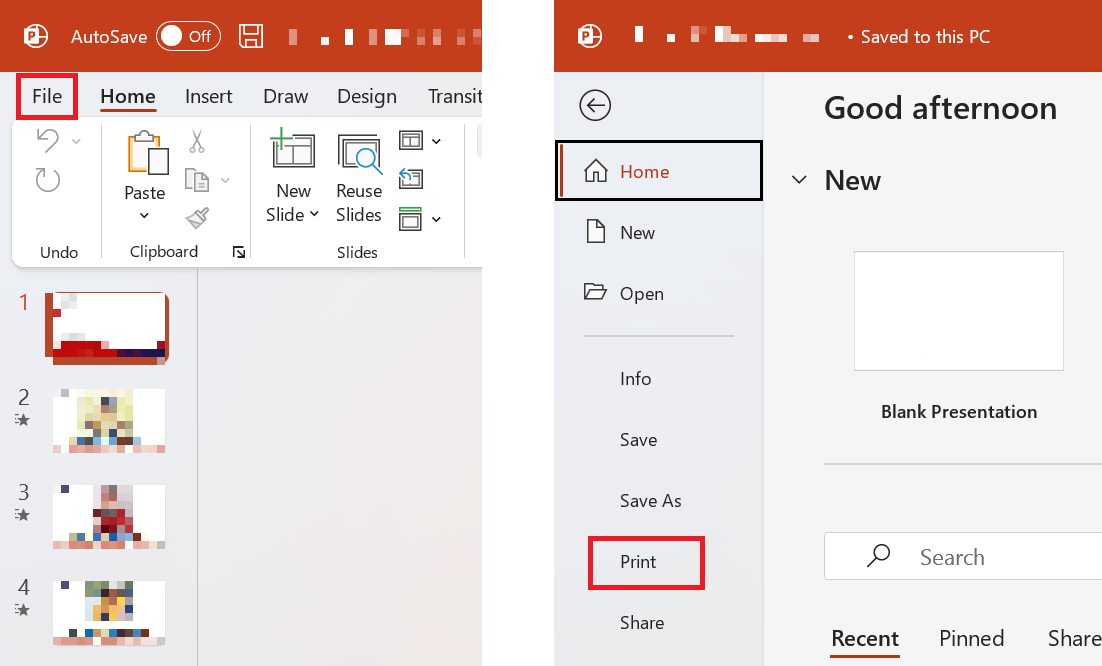Select slide 3 thumbnail
The image size is (1102, 666).
109,516
